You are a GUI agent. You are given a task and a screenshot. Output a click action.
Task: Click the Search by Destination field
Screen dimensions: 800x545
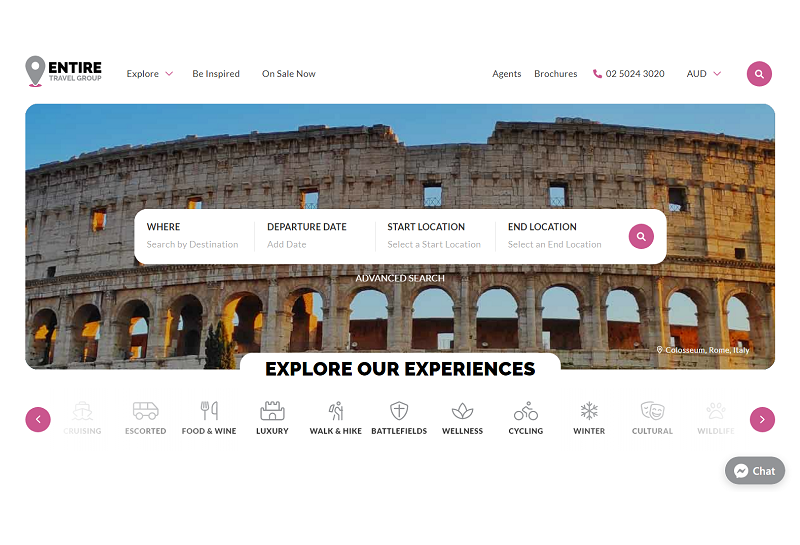[192, 244]
